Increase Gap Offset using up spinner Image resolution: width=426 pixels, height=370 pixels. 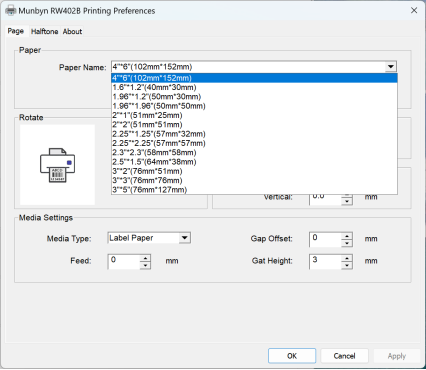pos(347,236)
